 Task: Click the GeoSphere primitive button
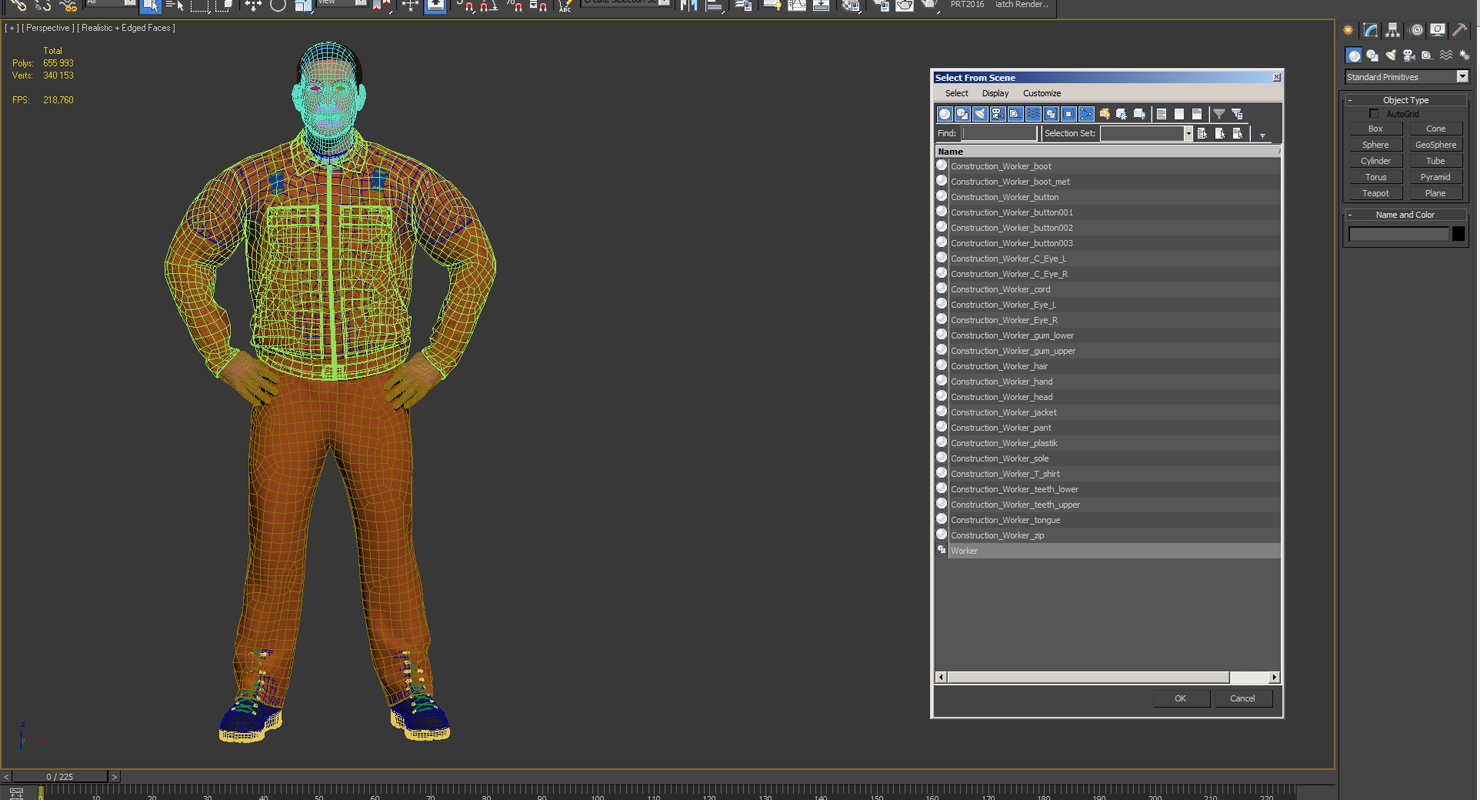pyautogui.click(x=1435, y=145)
